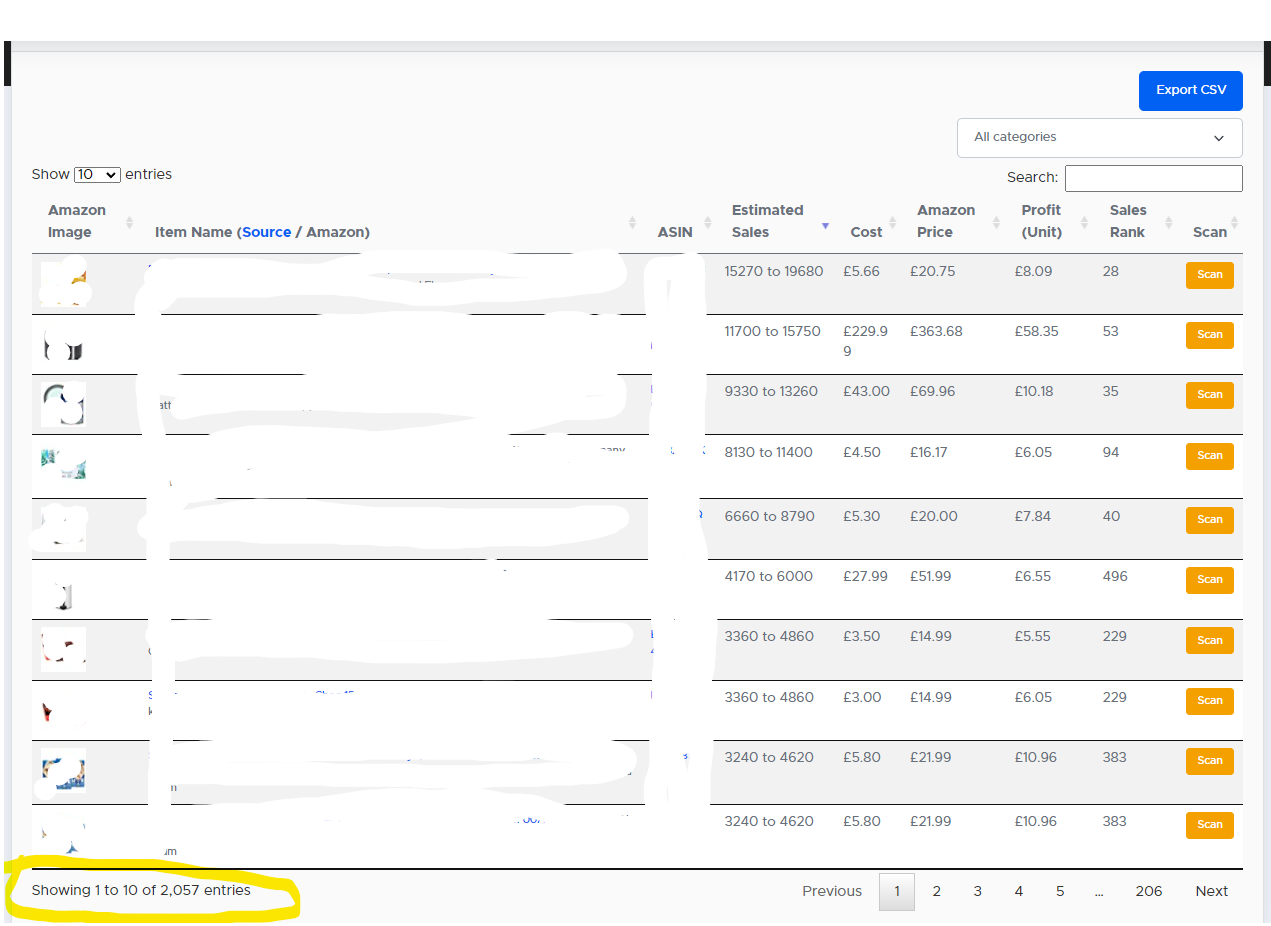1271x926 pixels.
Task: Click the Source link in header
Action: 266,232
